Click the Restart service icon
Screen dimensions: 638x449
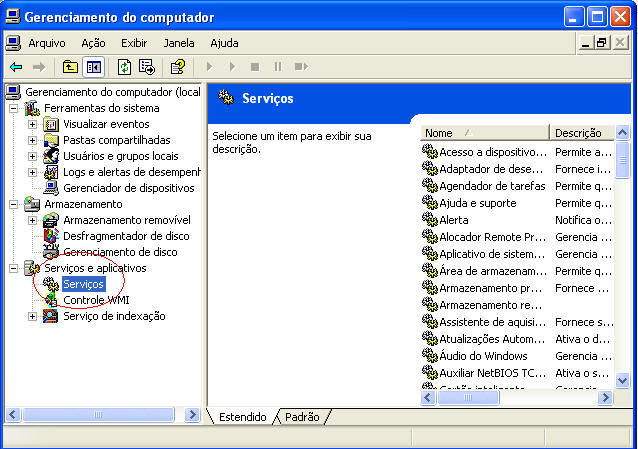coord(301,66)
